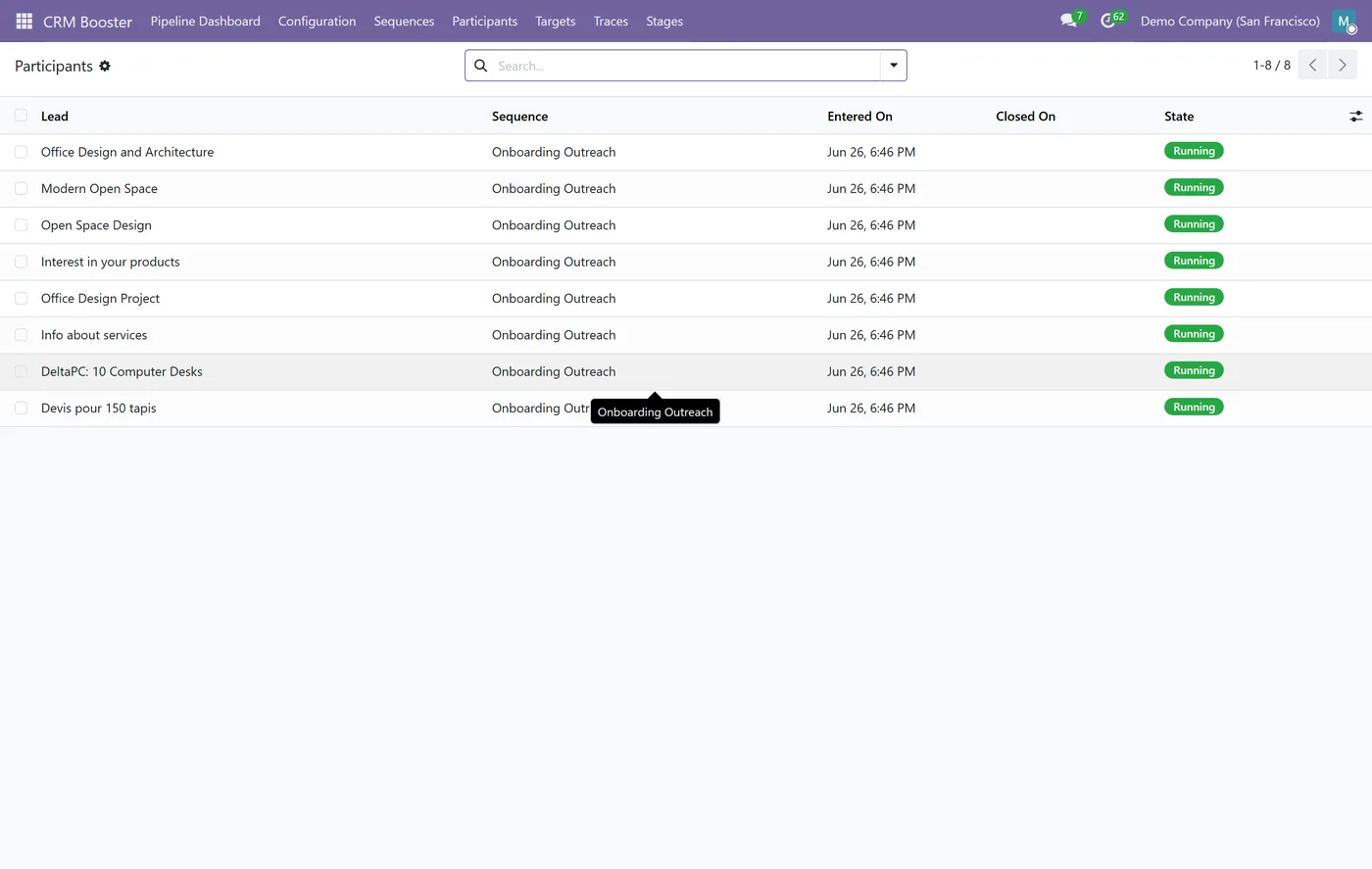Viewport: 1372px width, 869px height.
Task: Open the user avatar menu
Action: click(1344, 21)
